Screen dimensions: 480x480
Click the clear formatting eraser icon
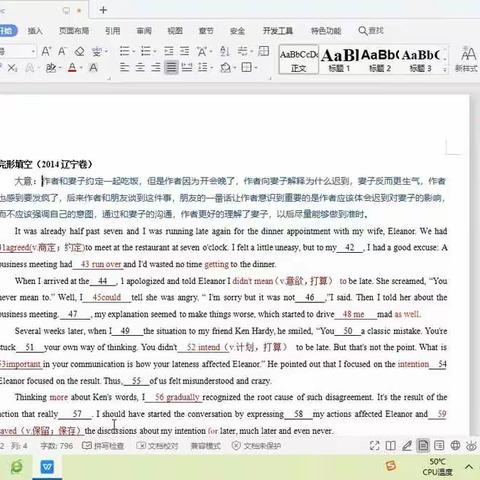[x=79, y=52]
